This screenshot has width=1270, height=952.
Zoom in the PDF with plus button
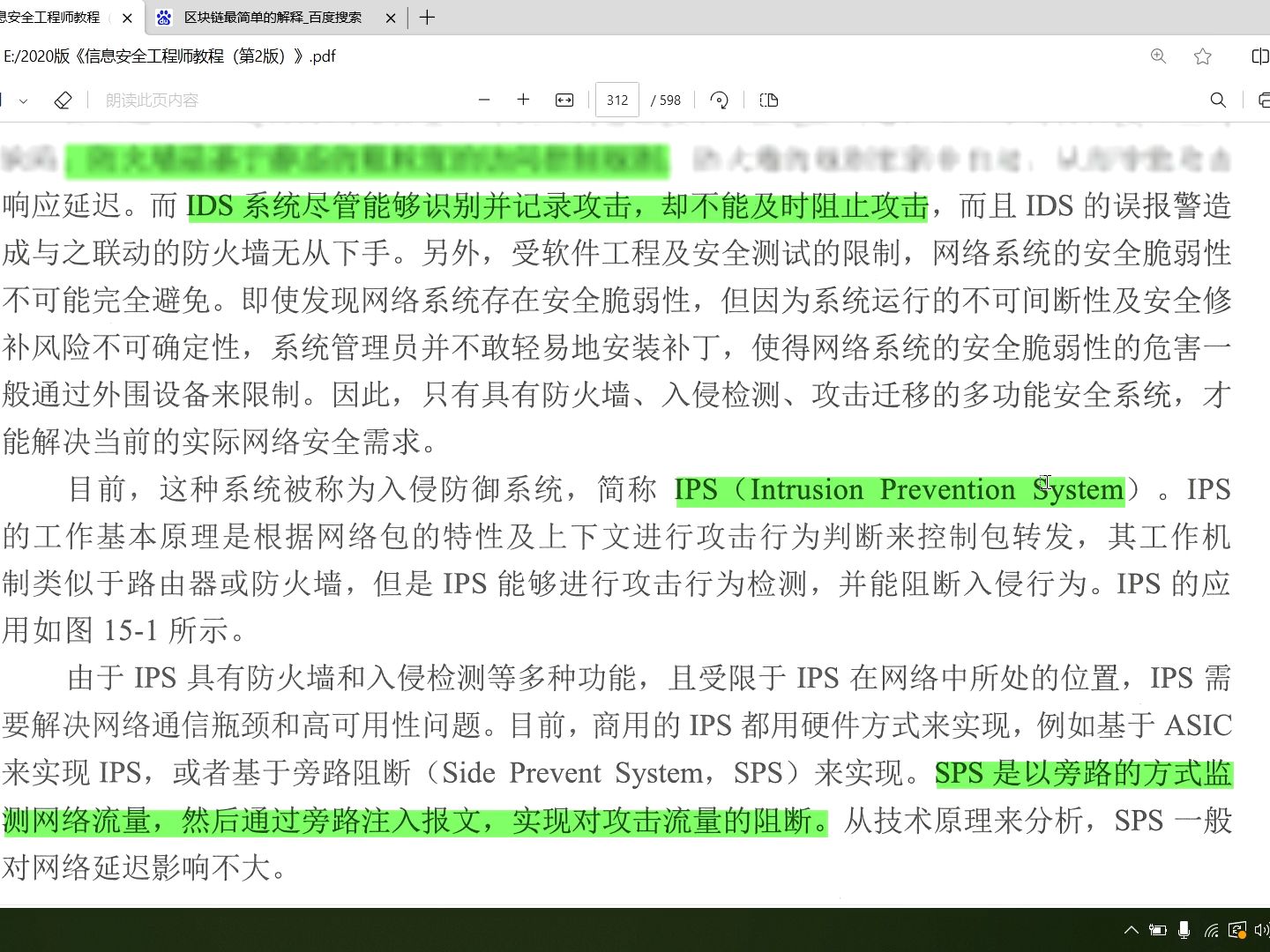coord(523,100)
